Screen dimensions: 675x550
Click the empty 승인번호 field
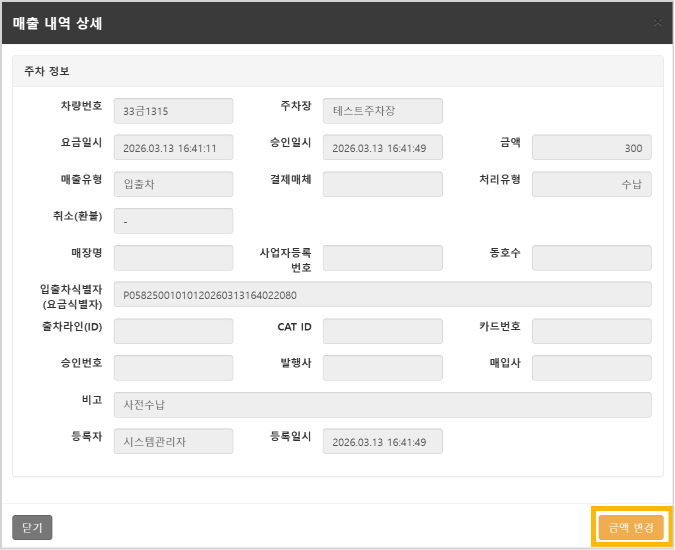point(173,368)
